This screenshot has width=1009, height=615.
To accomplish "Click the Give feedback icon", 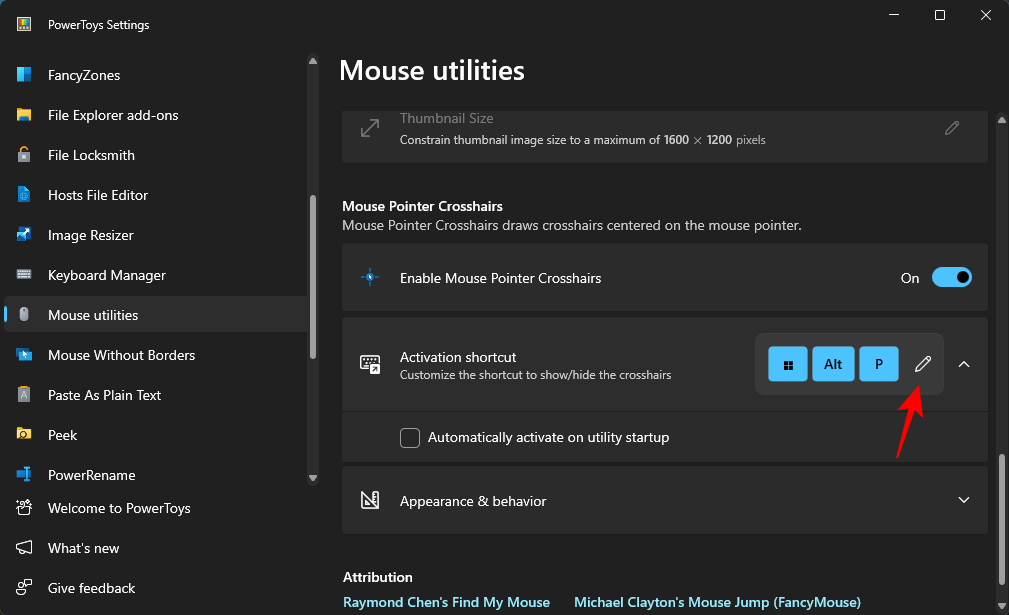I will (24, 587).
